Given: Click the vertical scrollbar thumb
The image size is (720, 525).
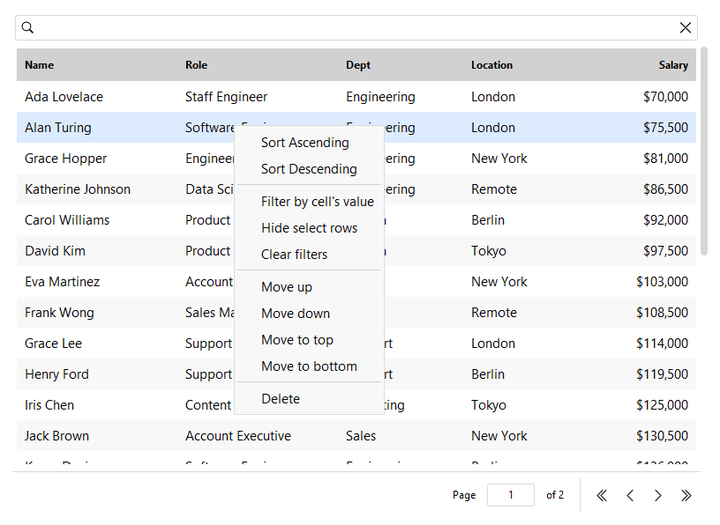Looking at the screenshot, I should pyautogui.click(x=704, y=151).
